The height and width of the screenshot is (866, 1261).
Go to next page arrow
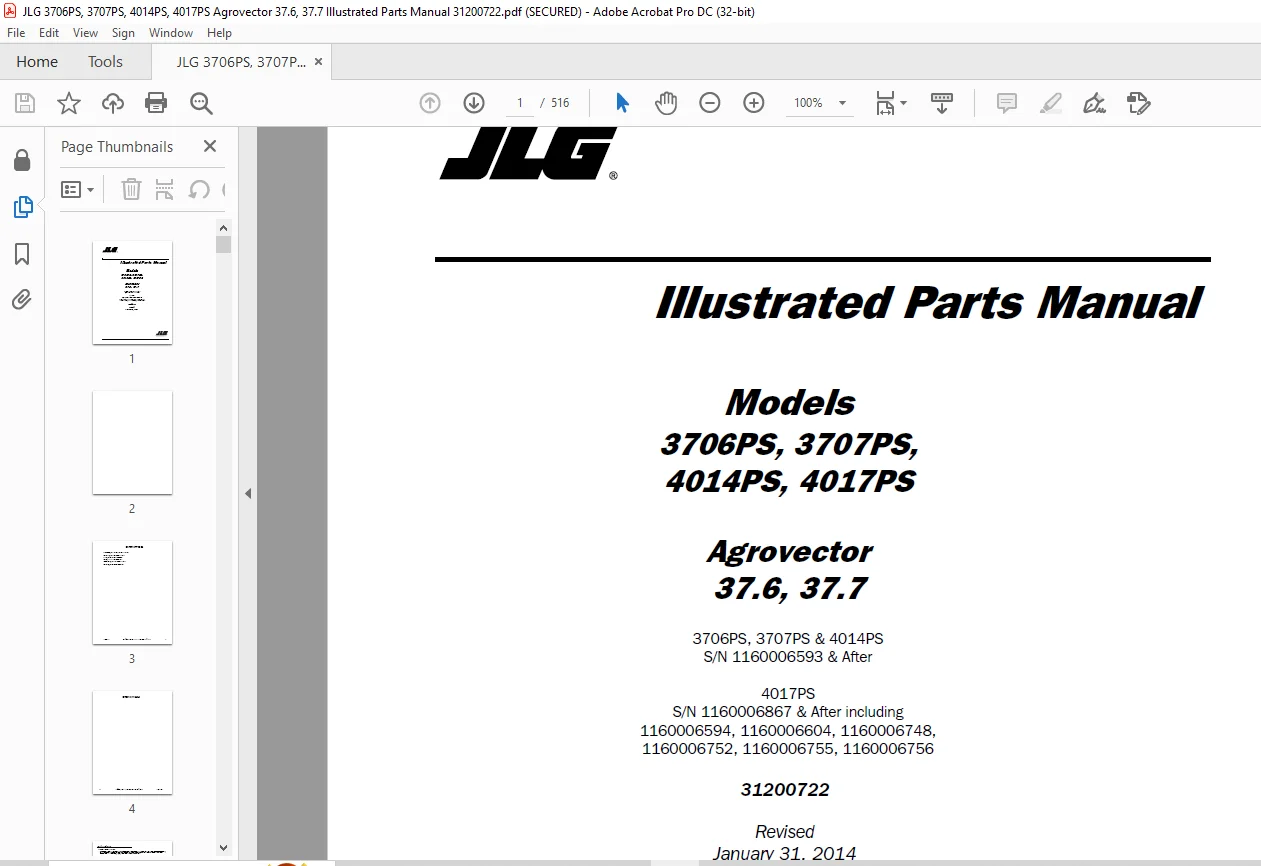point(474,103)
